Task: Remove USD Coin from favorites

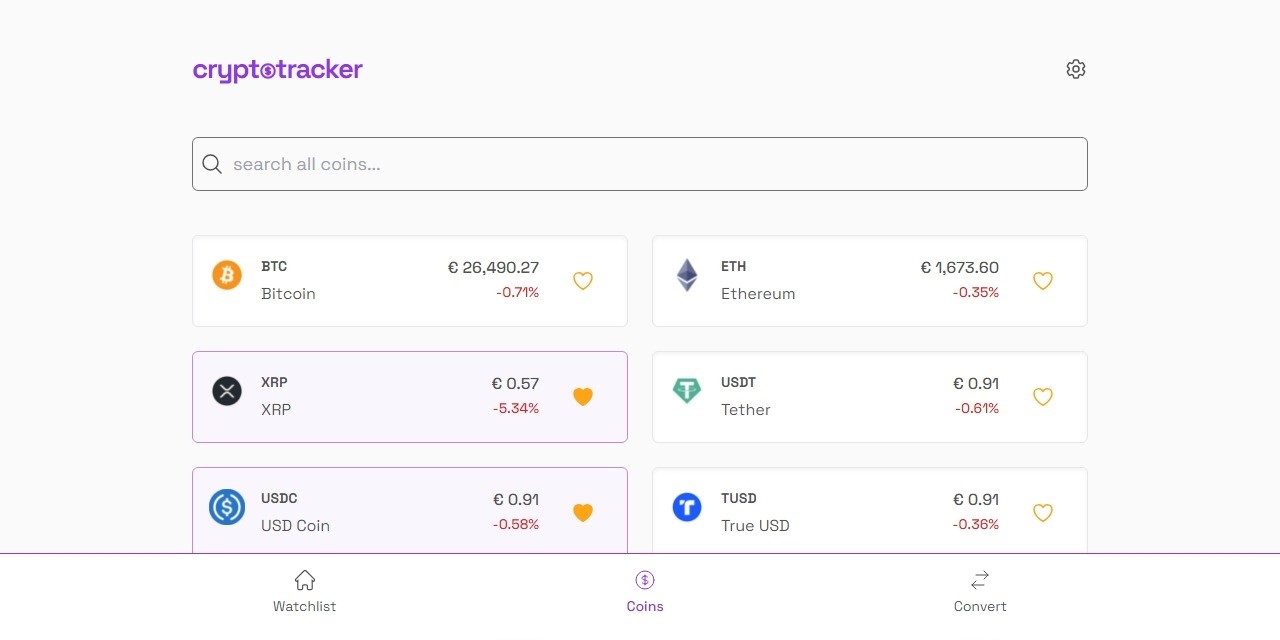Action: [x=583, y=513]
